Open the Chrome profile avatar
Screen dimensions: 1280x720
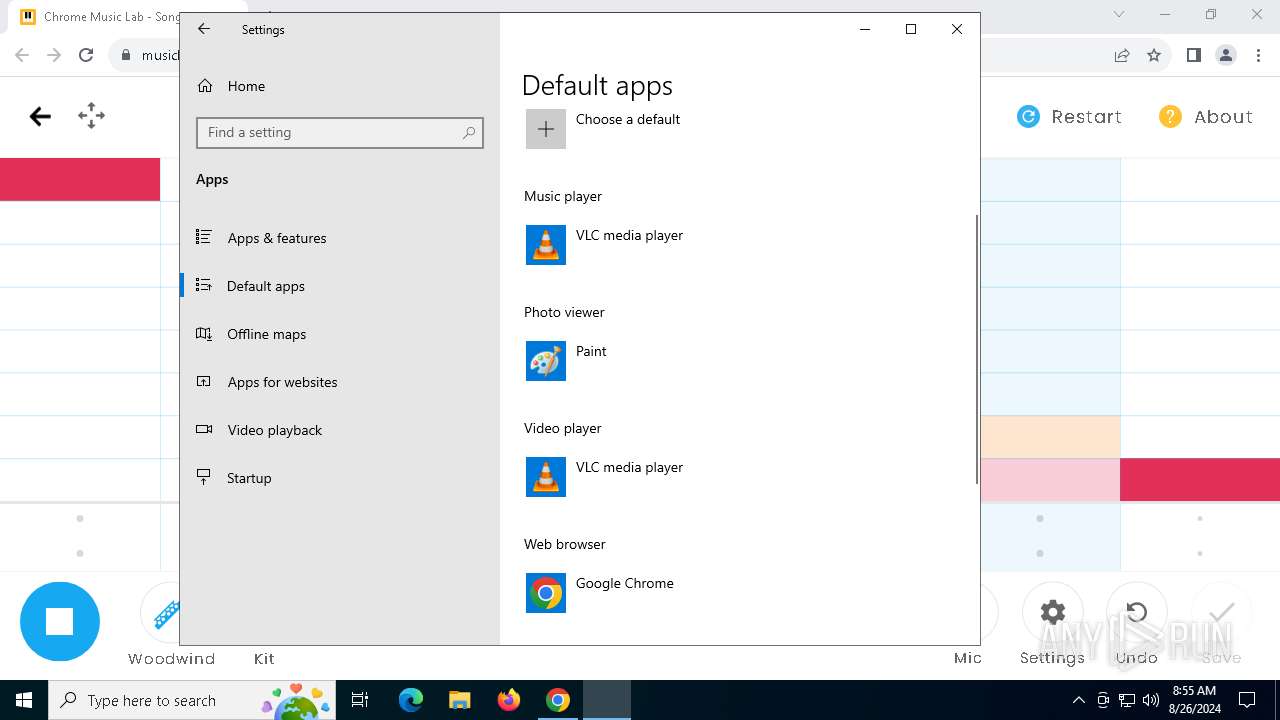(1226, 55)
